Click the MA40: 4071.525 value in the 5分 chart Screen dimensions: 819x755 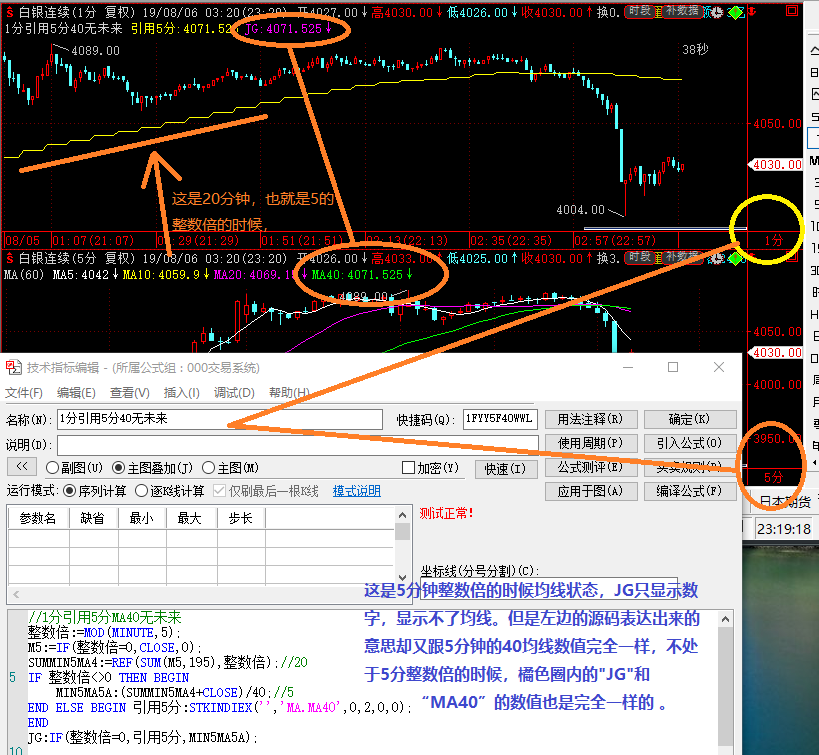(x=361, y=274)
